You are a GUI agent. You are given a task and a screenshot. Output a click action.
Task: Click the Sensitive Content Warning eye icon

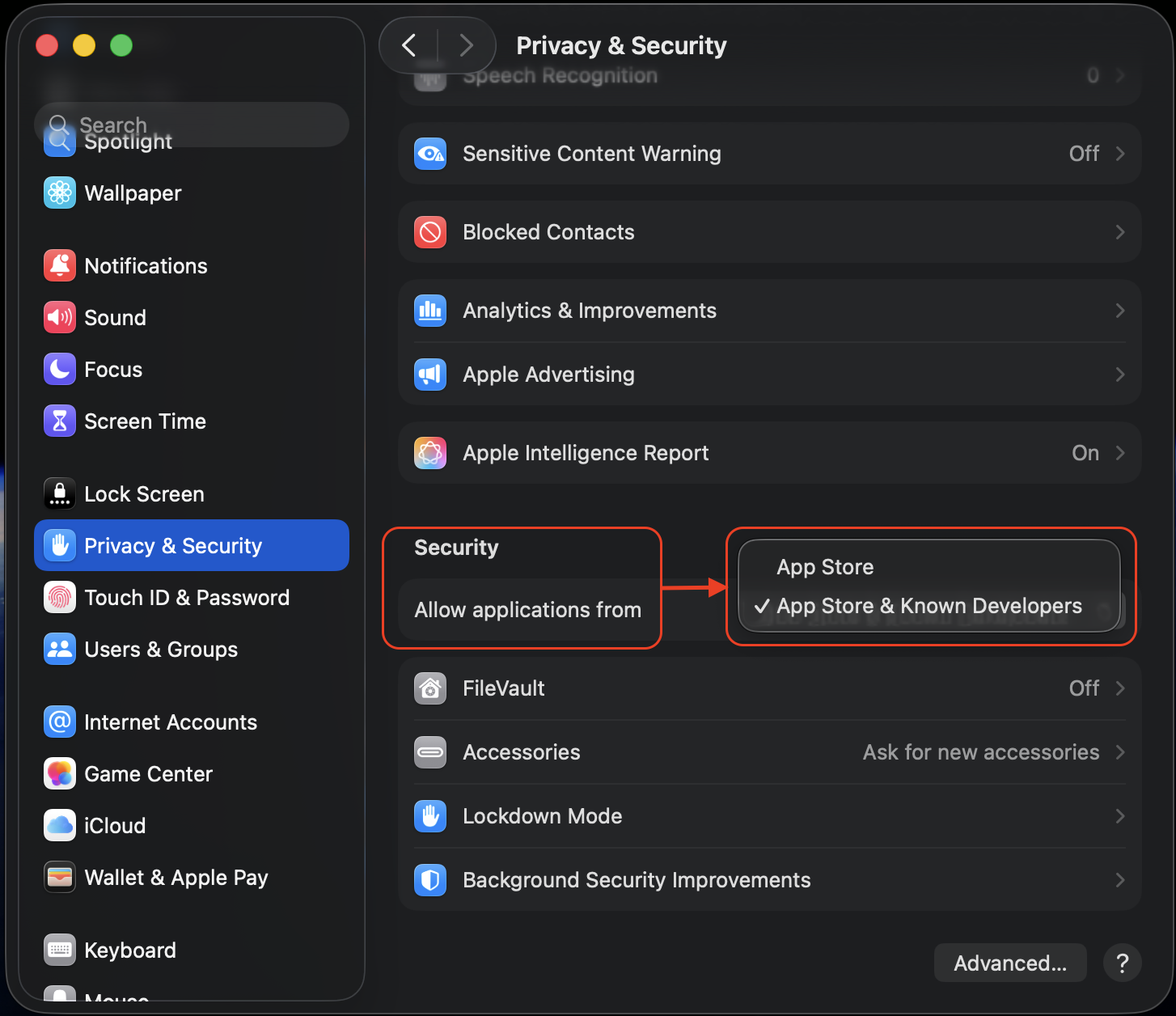point(430,154)
